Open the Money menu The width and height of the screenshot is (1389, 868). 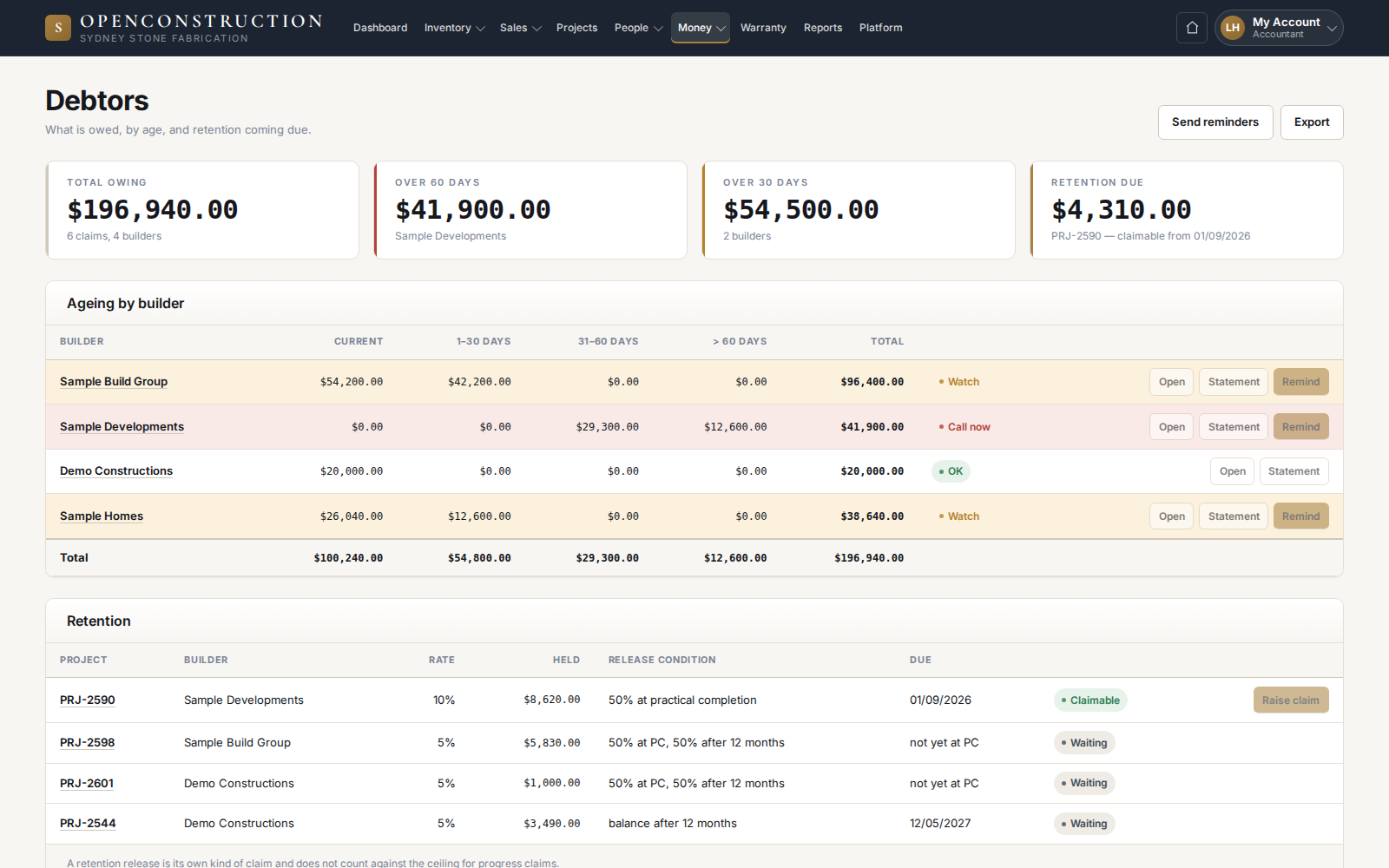click(701, 28)
